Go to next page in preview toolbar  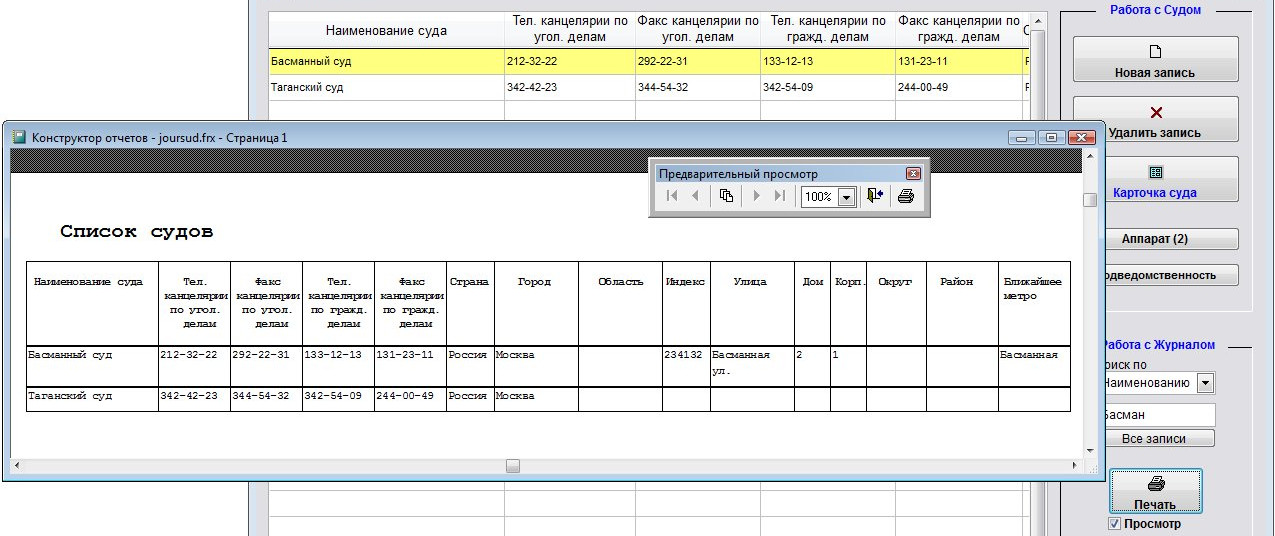click(757, 197)
